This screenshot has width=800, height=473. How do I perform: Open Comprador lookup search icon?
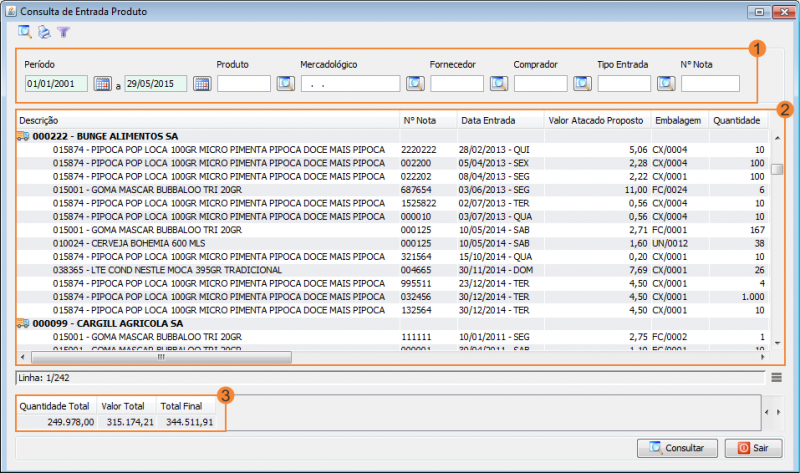[582, 84]
